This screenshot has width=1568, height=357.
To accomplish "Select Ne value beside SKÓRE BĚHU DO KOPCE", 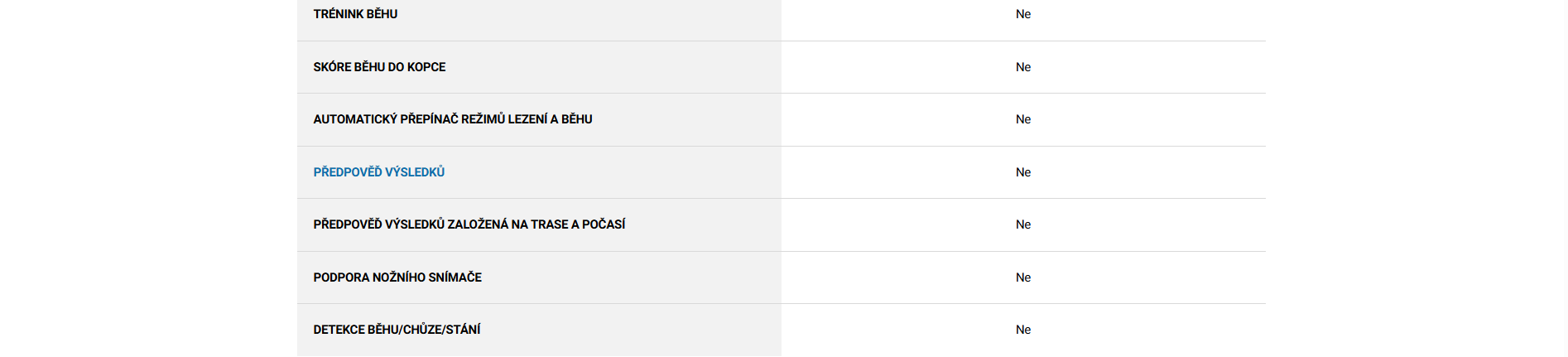I will pos(1023,67).
